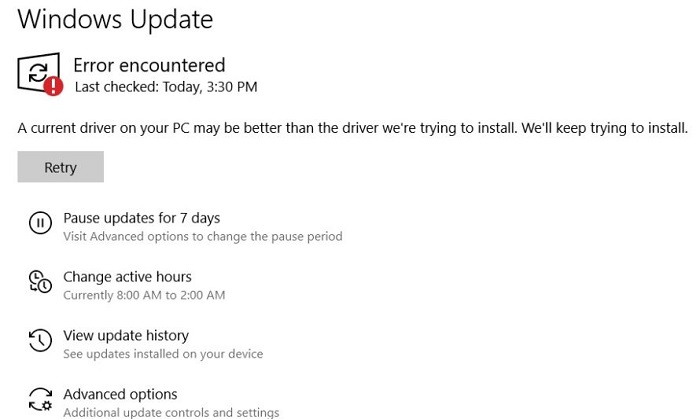Click the Advanced options gear-arrows icon
Screen dimensions: 700x419
click(x=40, y=399)
